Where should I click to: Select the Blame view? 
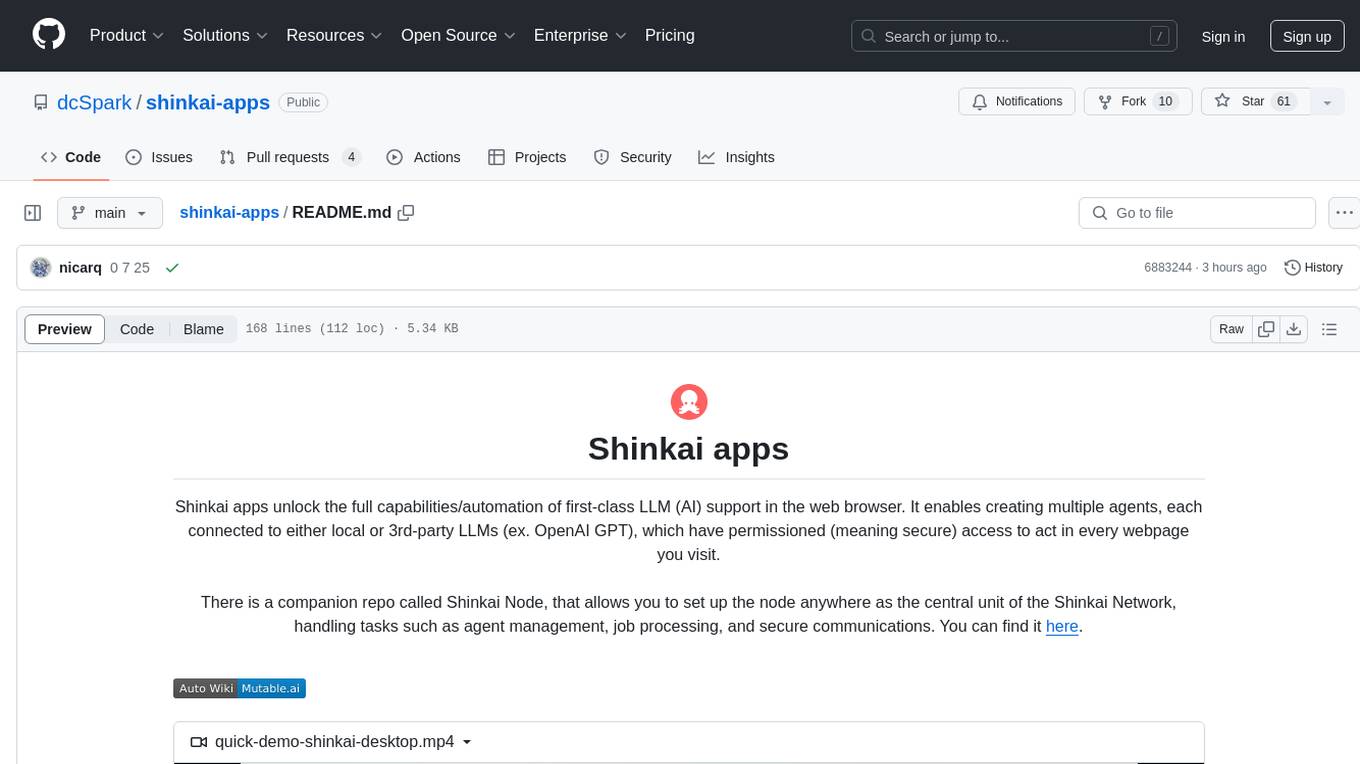(204, 329)
